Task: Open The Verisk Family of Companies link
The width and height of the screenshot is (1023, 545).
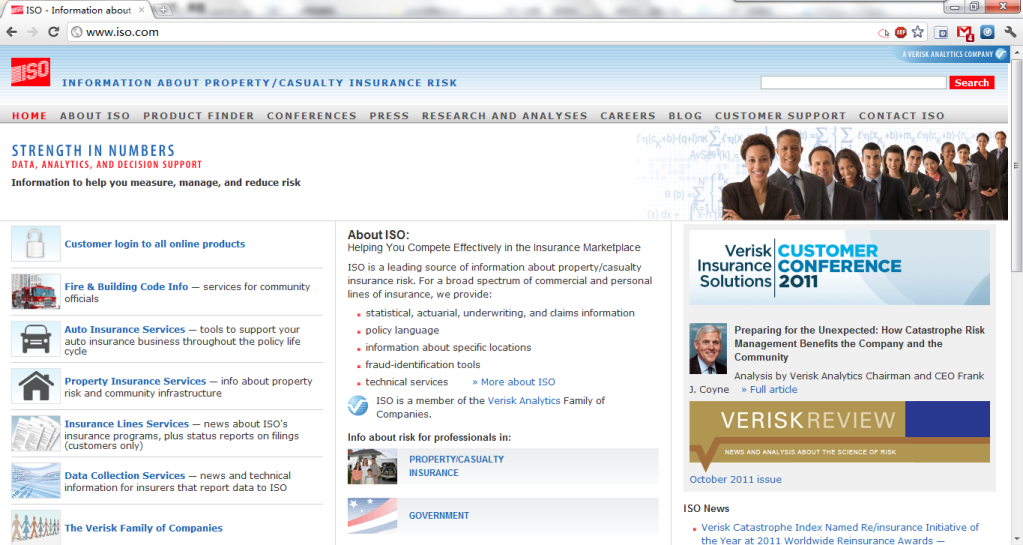Action: [144, 528]
